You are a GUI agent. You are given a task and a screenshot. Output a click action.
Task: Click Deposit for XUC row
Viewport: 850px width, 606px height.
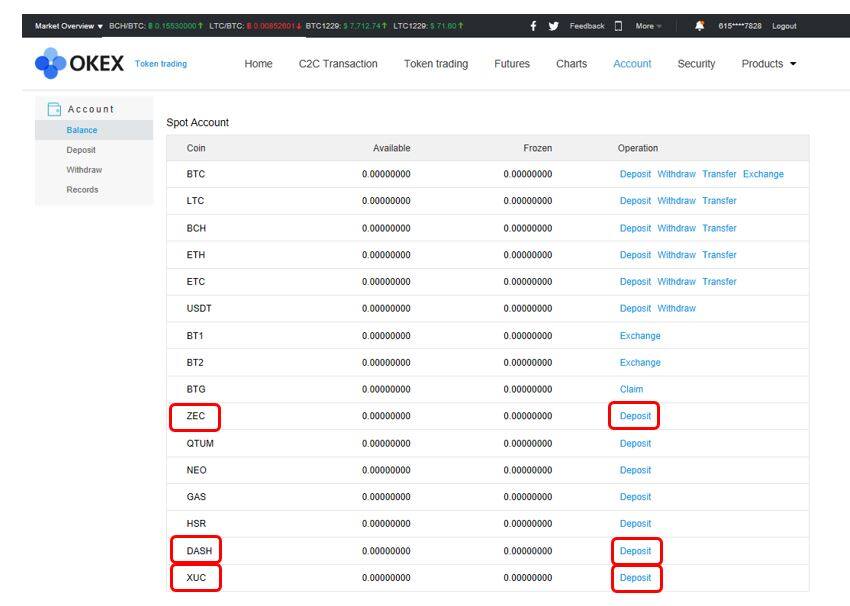635,578
